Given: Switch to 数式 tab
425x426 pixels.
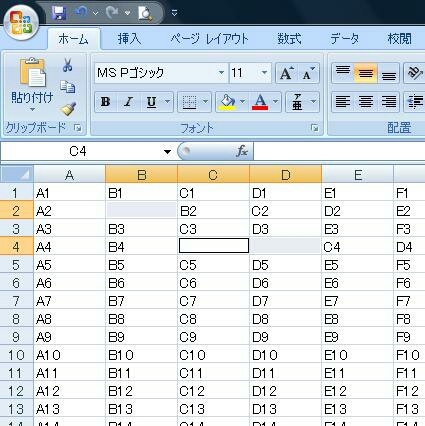Looking at the screenshot, I should tap(289, 39).
